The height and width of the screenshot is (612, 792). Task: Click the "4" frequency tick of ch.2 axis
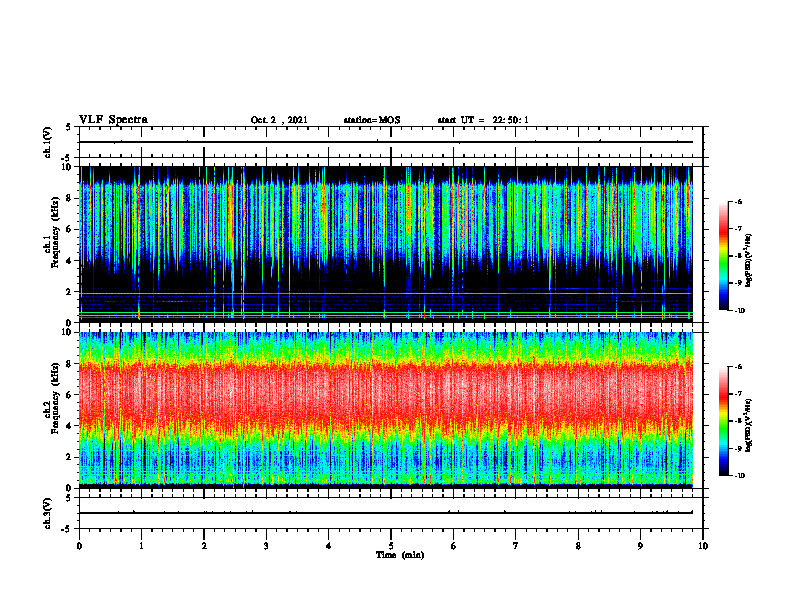coord(70,426)
